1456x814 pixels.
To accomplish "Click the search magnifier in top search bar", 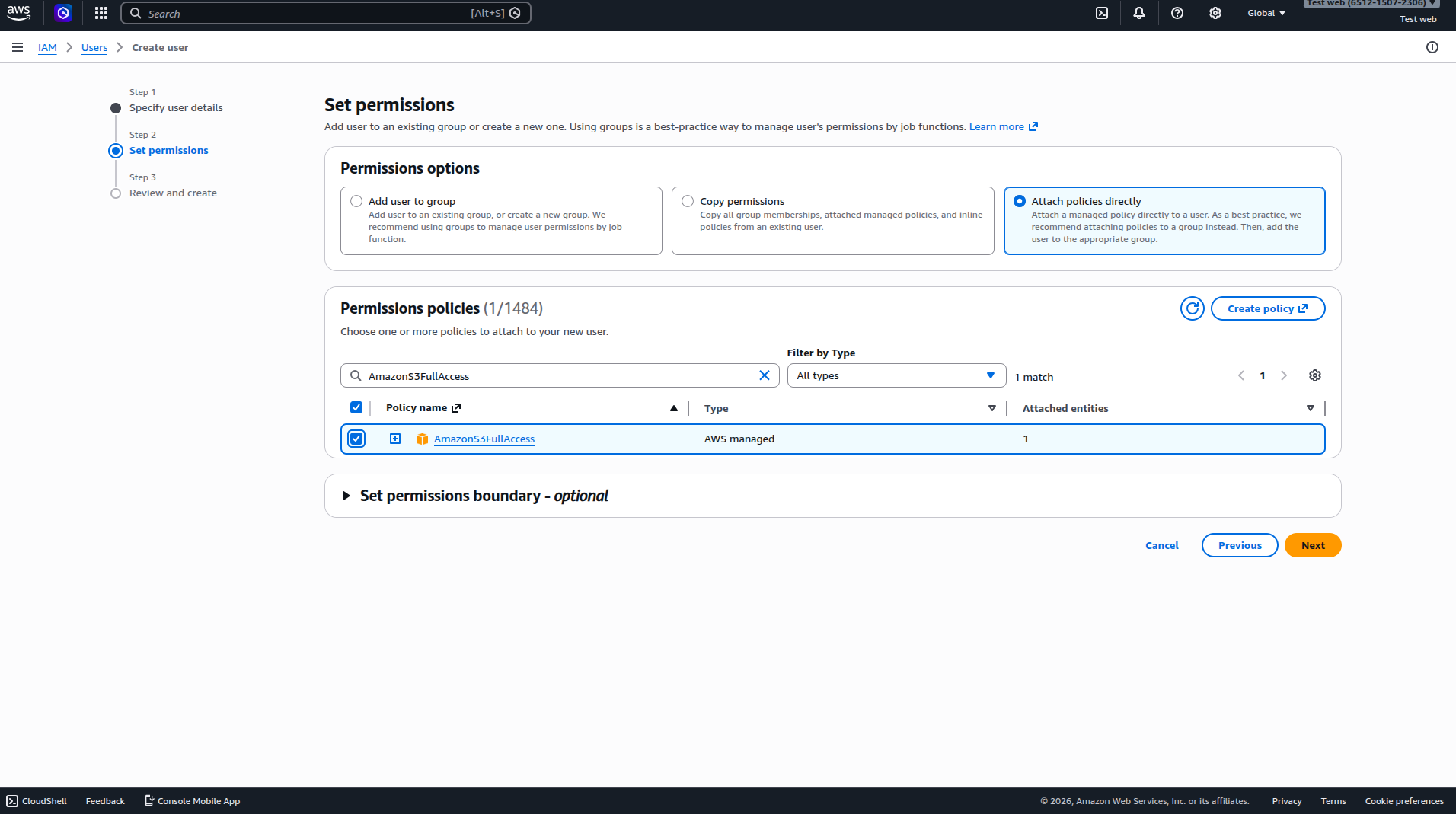I will pos(136,13).
